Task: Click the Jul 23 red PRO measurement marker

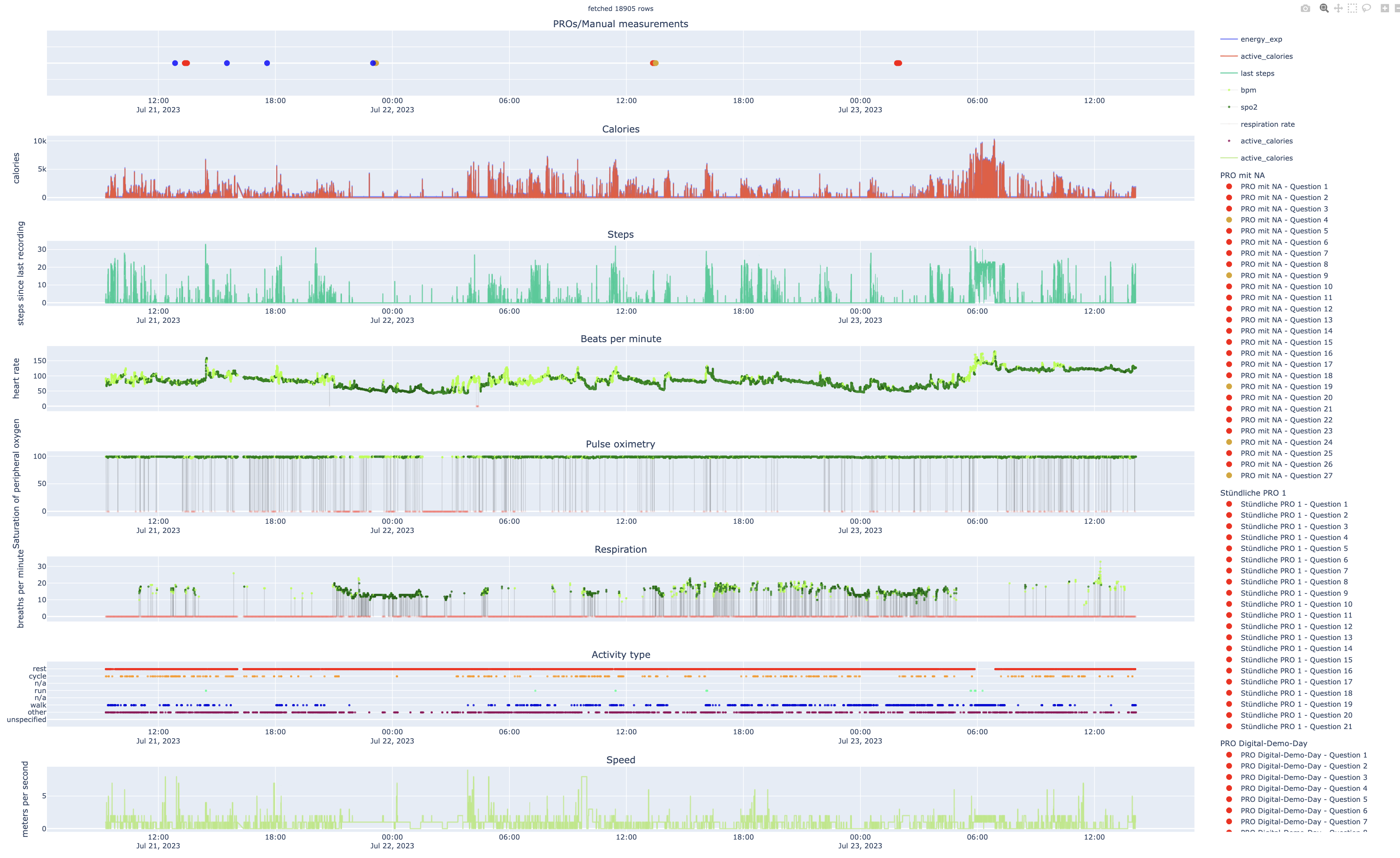Action: coord(898,63)
